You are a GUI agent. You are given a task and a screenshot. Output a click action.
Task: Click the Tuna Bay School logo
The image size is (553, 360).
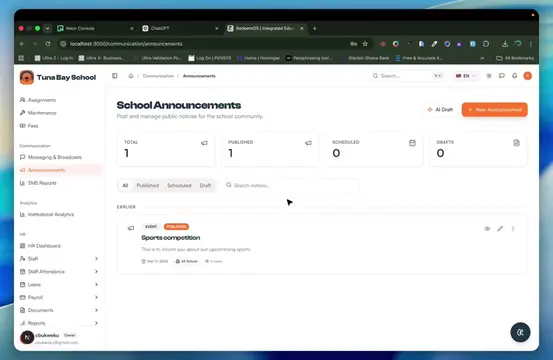pyautogui.click(x=26, y=78)
